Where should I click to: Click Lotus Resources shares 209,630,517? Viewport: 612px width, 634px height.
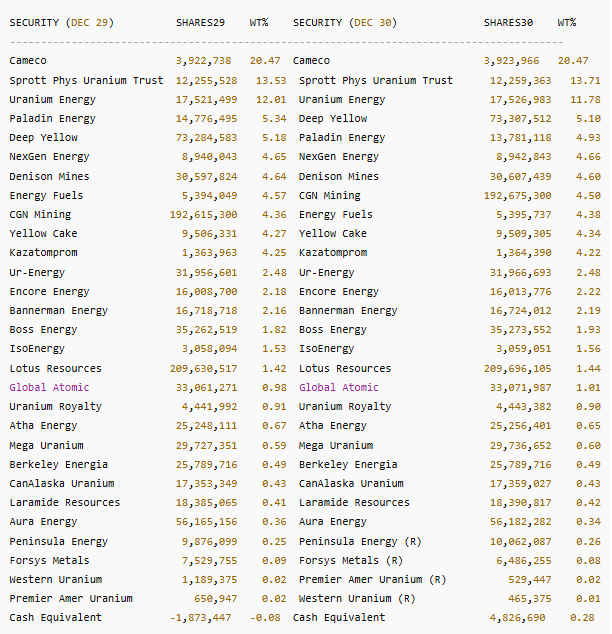(203, 369)
